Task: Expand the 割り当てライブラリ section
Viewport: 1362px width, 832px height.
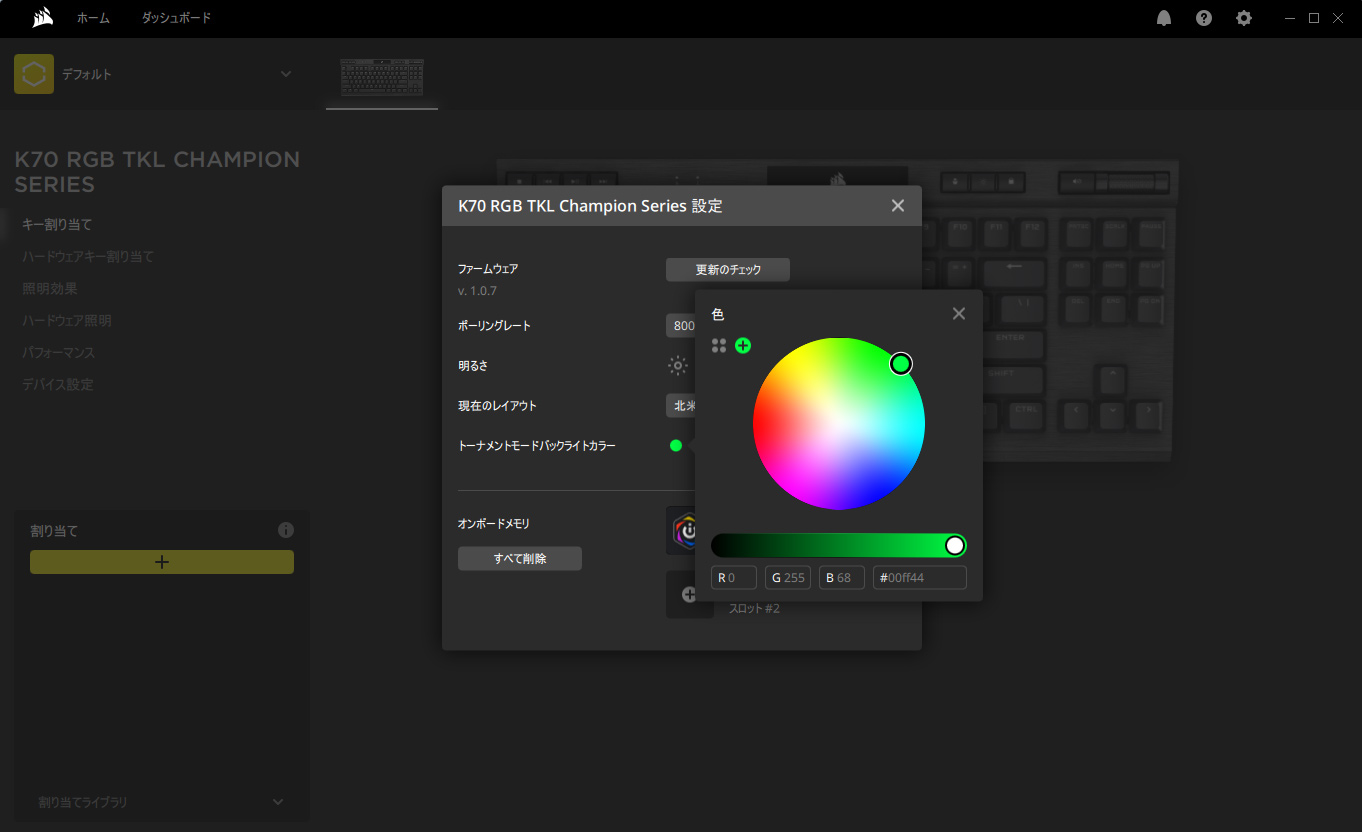Action: click(278, 802)
